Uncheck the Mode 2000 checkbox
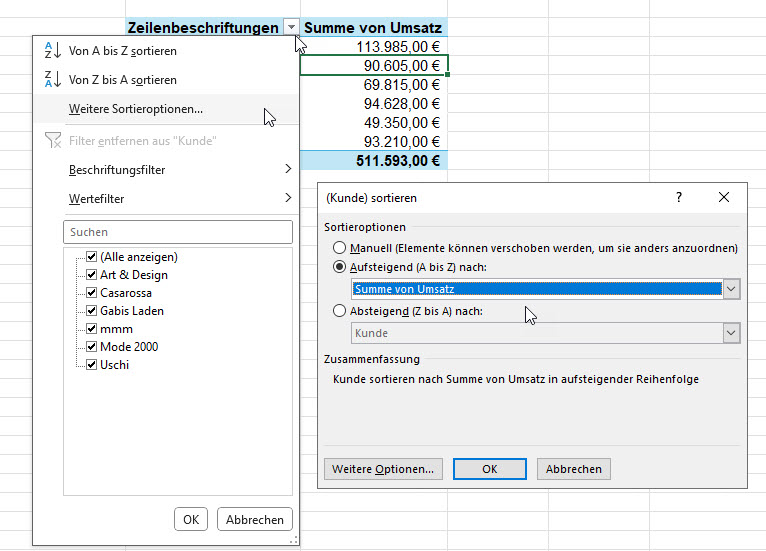Viewport: 766px width, 551px height. (x=92, y=347)
